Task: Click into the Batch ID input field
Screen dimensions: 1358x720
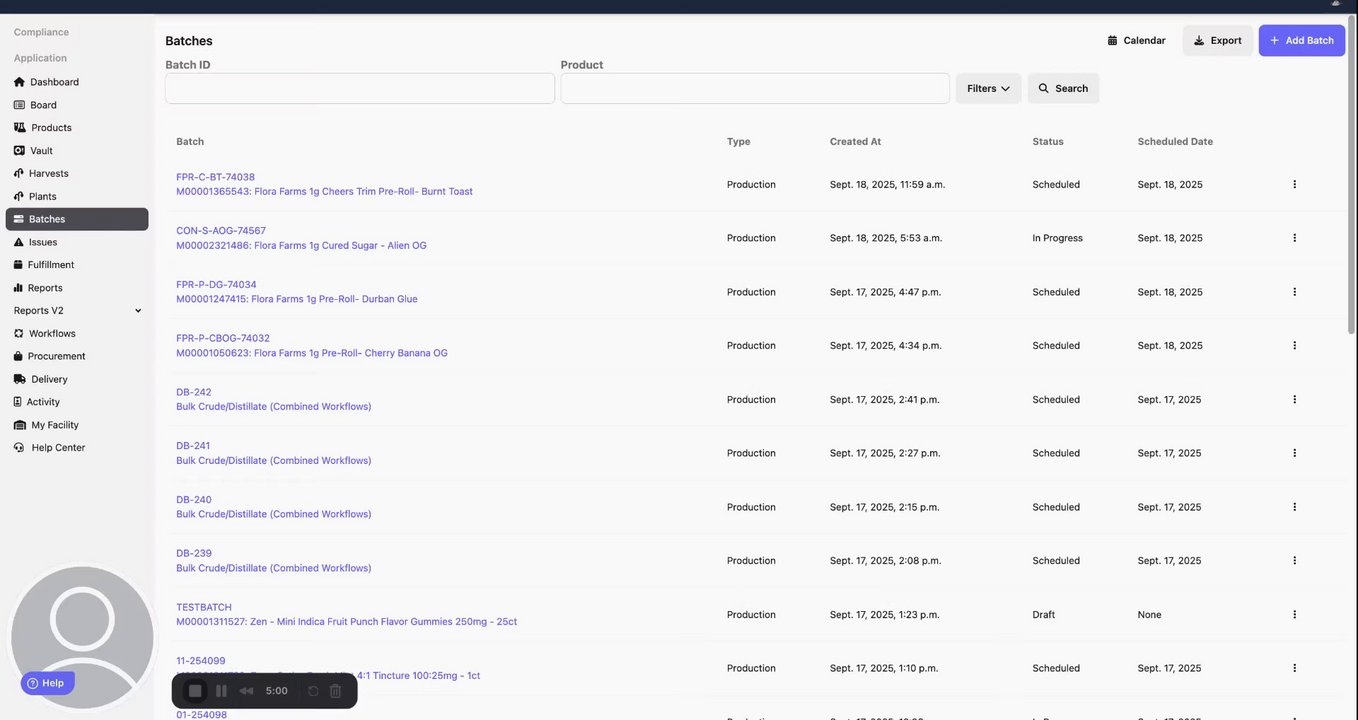Action: tap(360, 88)
